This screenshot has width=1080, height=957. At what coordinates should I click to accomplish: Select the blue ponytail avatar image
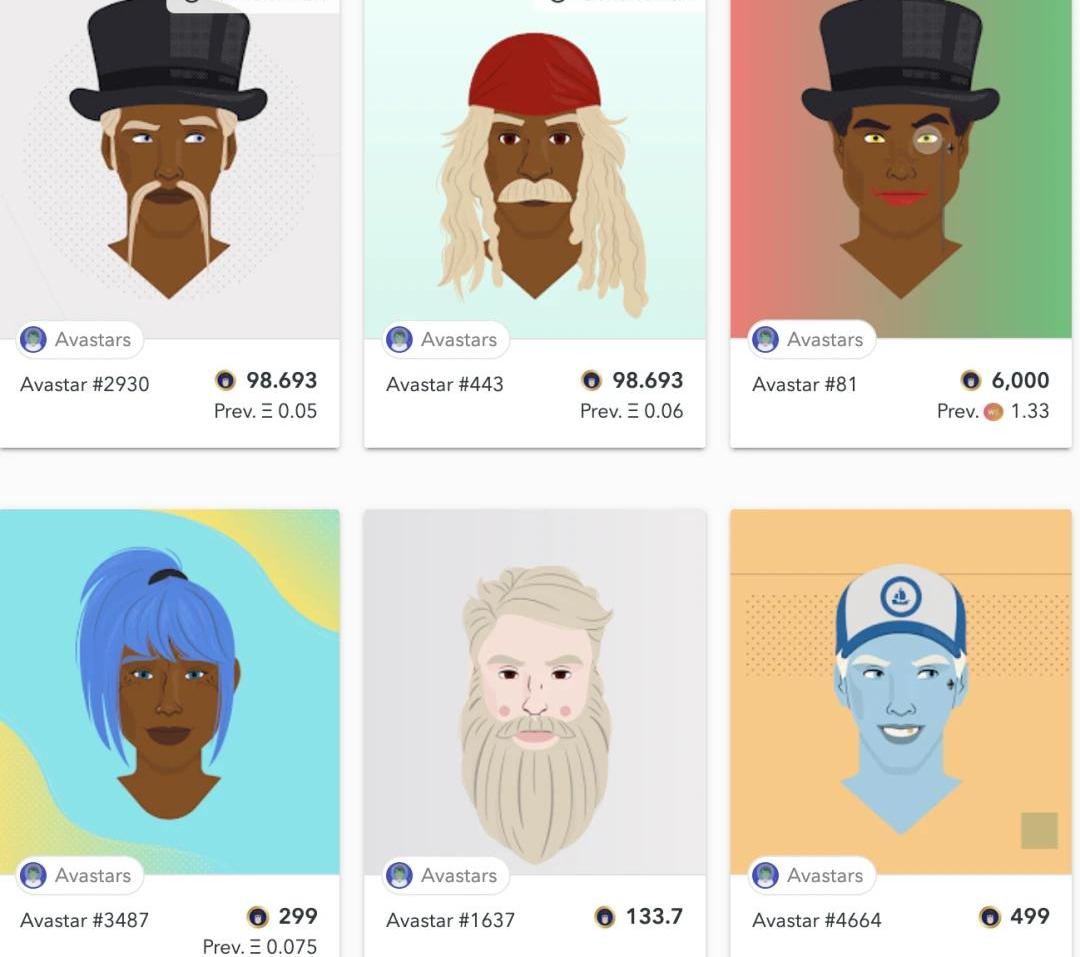point(169,692)
